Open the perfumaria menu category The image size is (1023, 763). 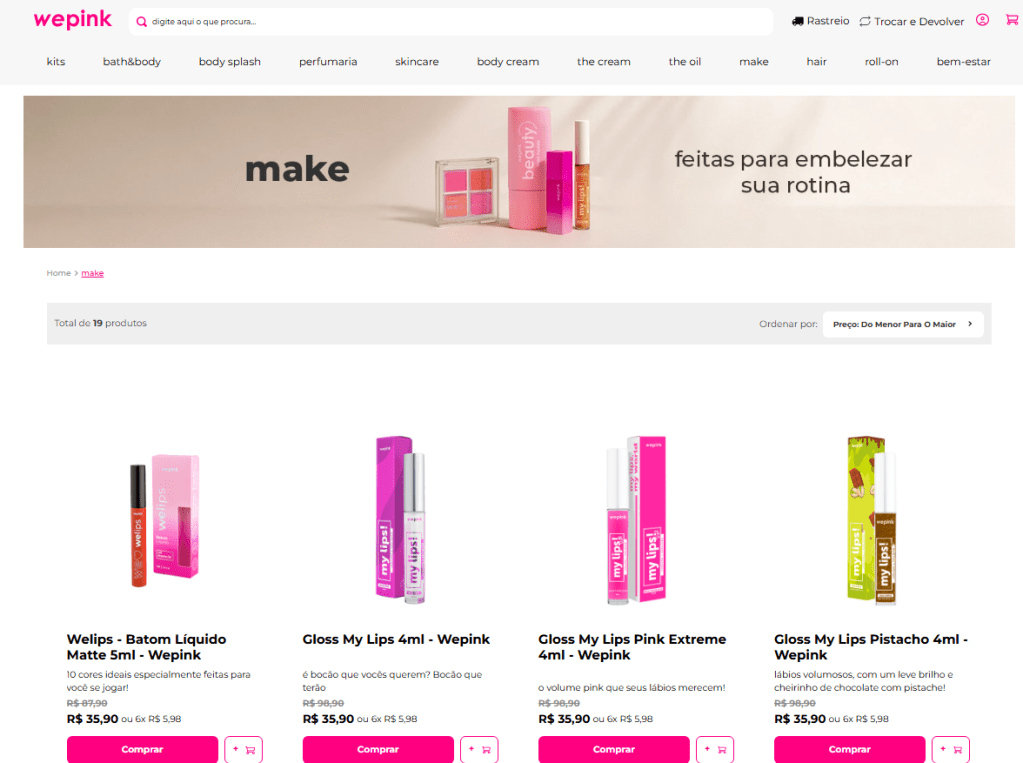click(x=328, y=61)
